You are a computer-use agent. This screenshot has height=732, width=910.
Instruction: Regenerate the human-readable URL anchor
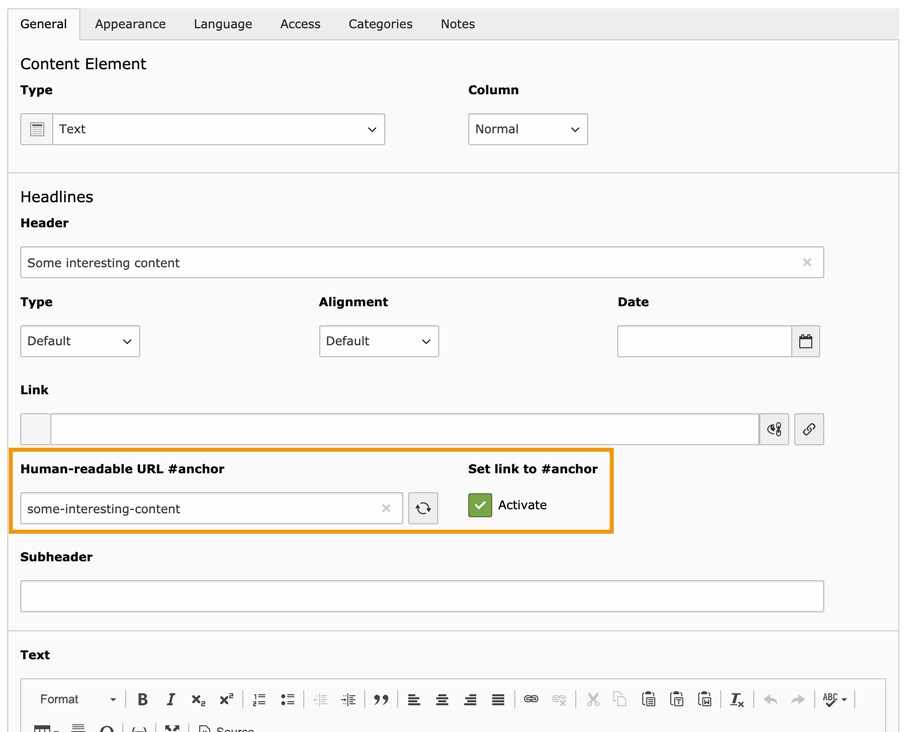(x=422, y=508)
